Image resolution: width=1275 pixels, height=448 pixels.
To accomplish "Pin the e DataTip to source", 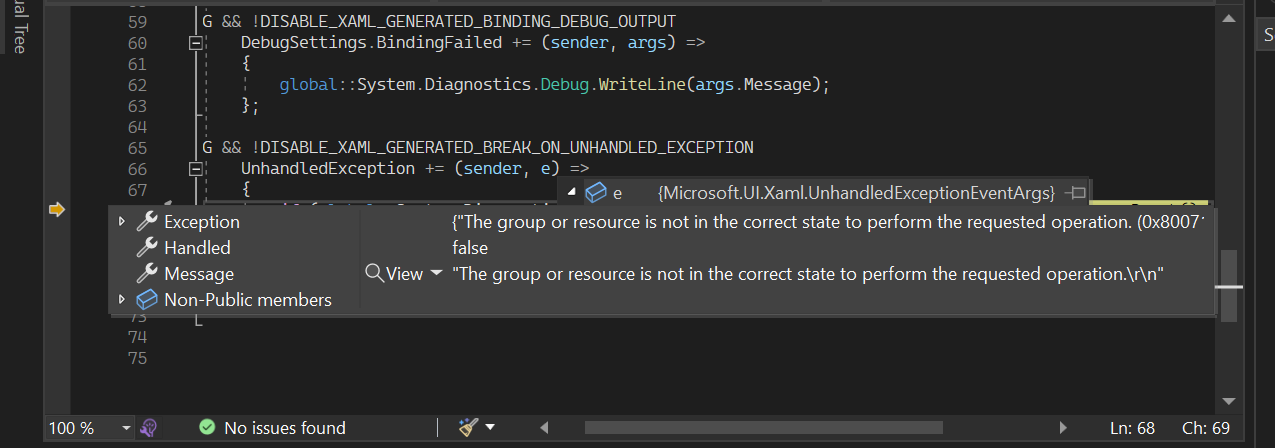I will coord(1076,192).
